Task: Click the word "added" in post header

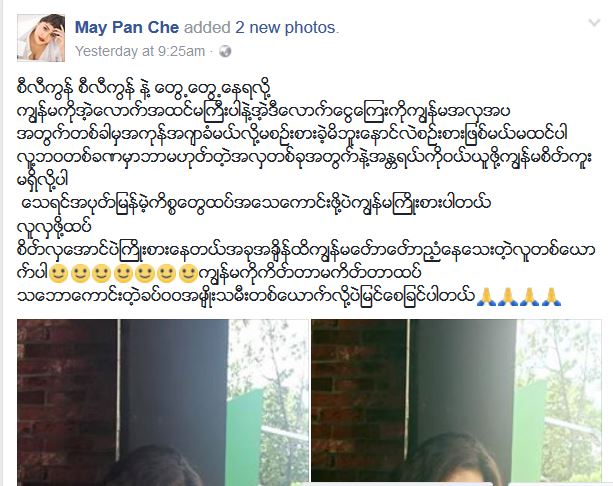Action: (x=207, y=27)
